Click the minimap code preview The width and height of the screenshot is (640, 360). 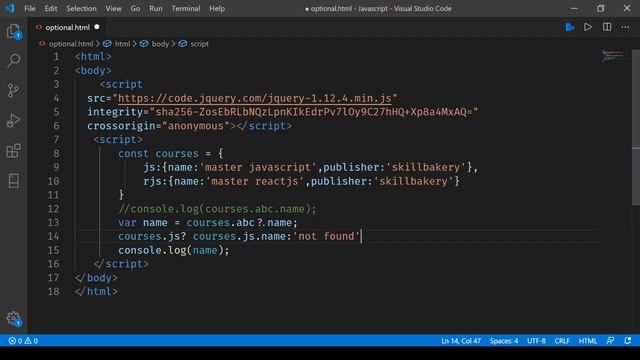tap(613, 56)
